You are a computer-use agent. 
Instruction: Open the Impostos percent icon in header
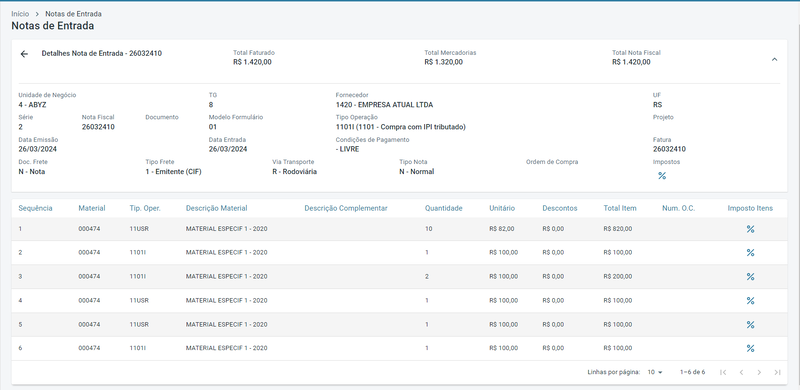coord(662,176)
